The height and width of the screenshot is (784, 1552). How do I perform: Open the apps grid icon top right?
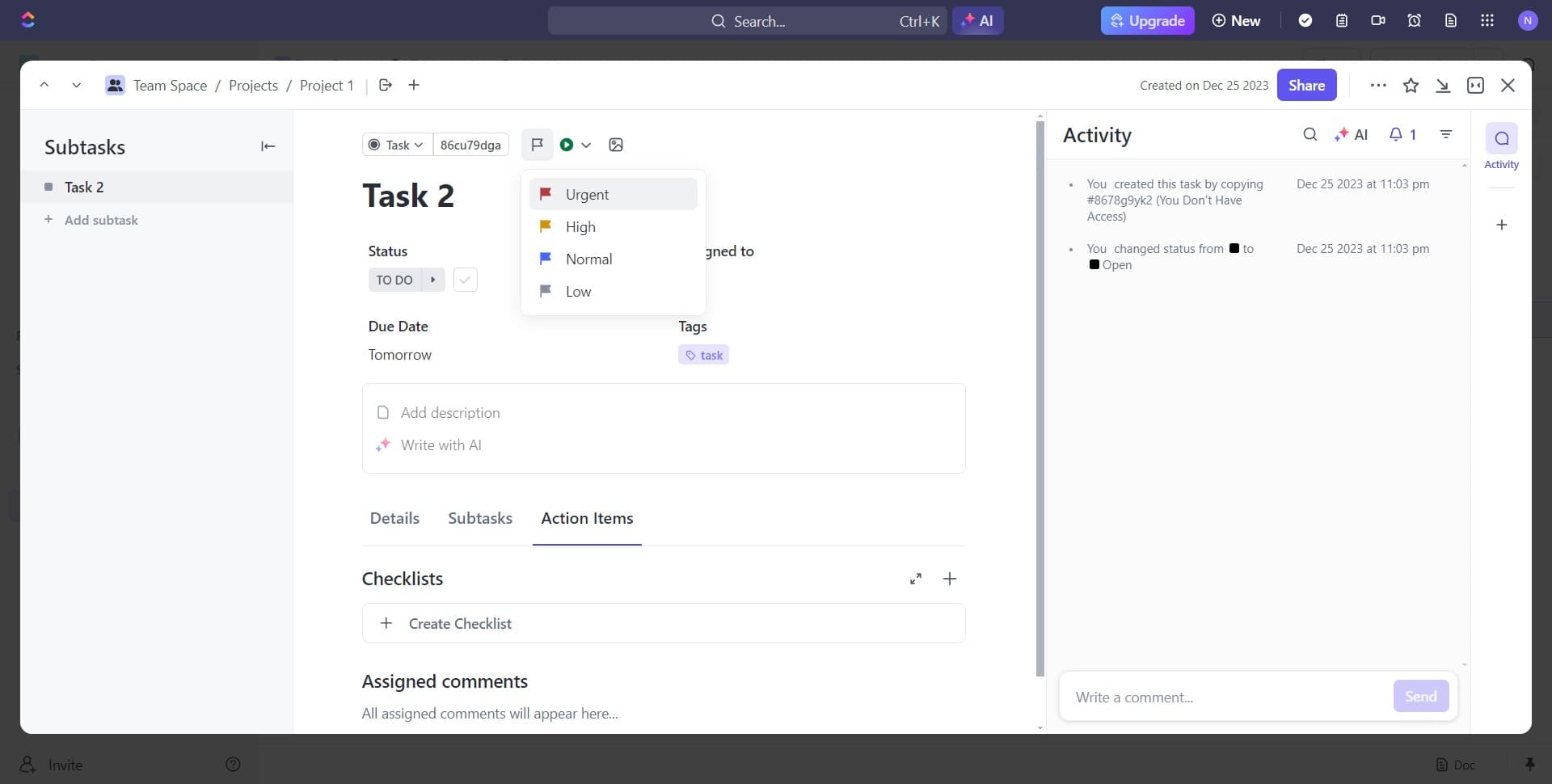1487,20
